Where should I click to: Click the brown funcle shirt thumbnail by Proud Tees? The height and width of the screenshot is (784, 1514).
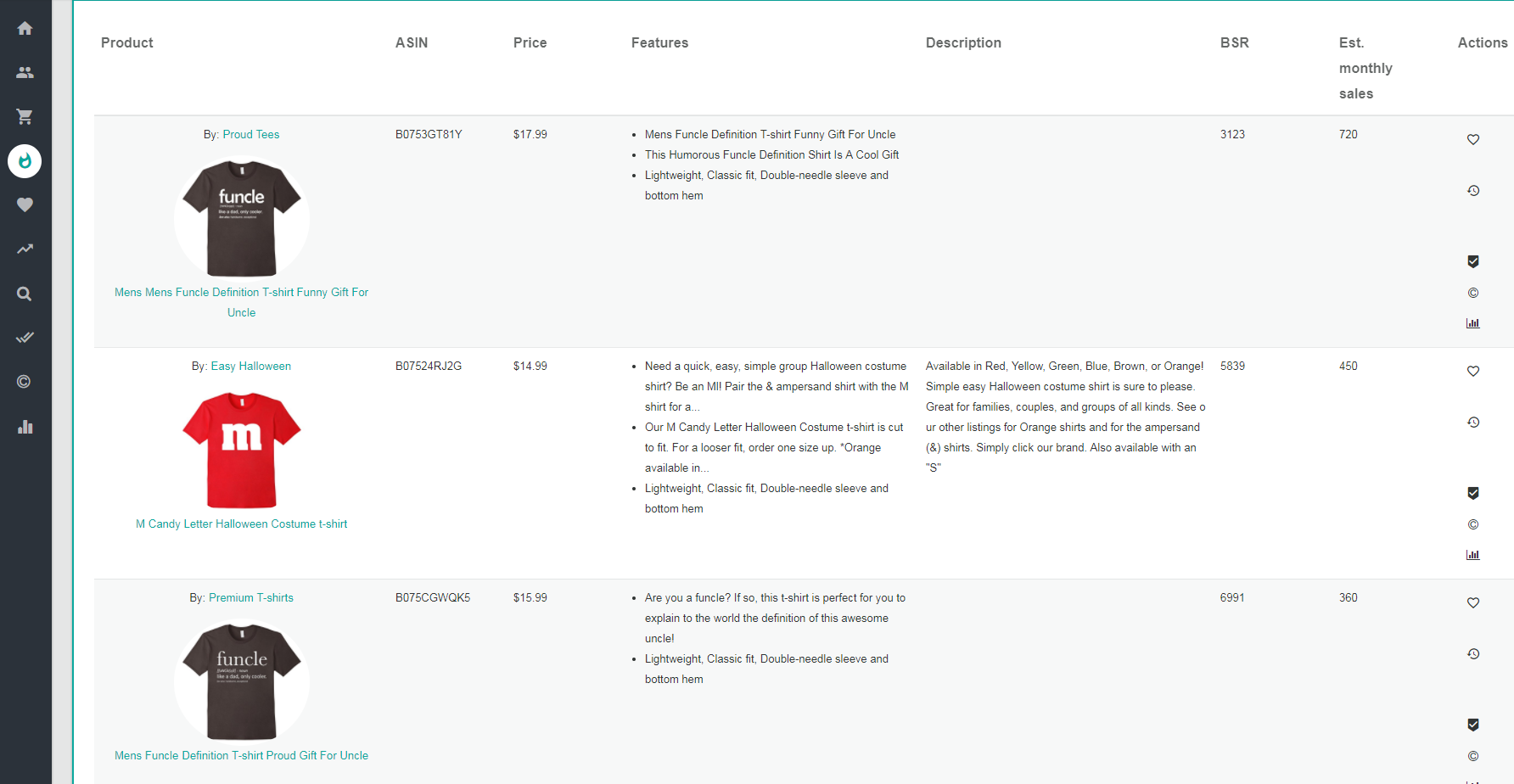[x=242, y=219]
